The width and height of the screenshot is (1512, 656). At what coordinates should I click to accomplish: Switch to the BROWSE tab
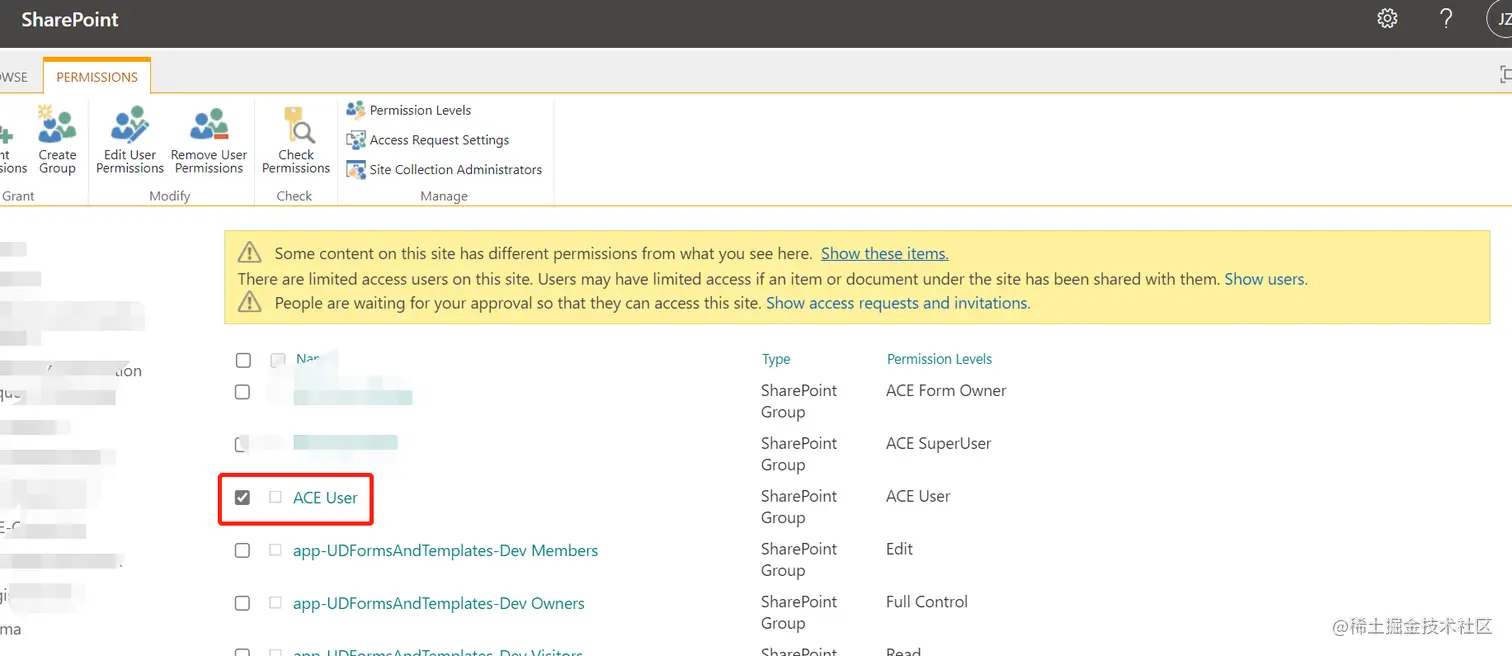pyautogui.click(x=13, y=76)
